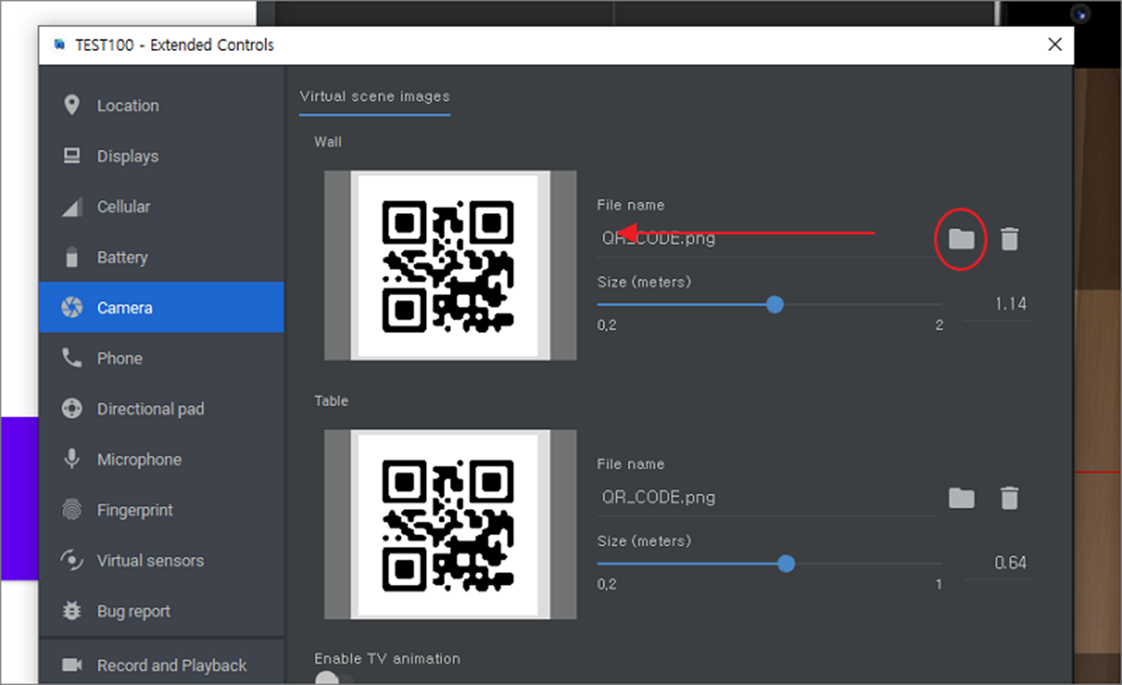Open Bug report page

162,611
